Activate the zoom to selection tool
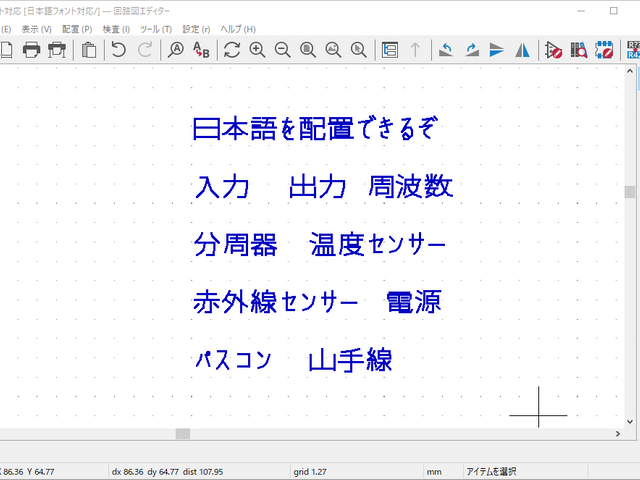The height and width of the screenshot is (480, 640). [358, 50]
